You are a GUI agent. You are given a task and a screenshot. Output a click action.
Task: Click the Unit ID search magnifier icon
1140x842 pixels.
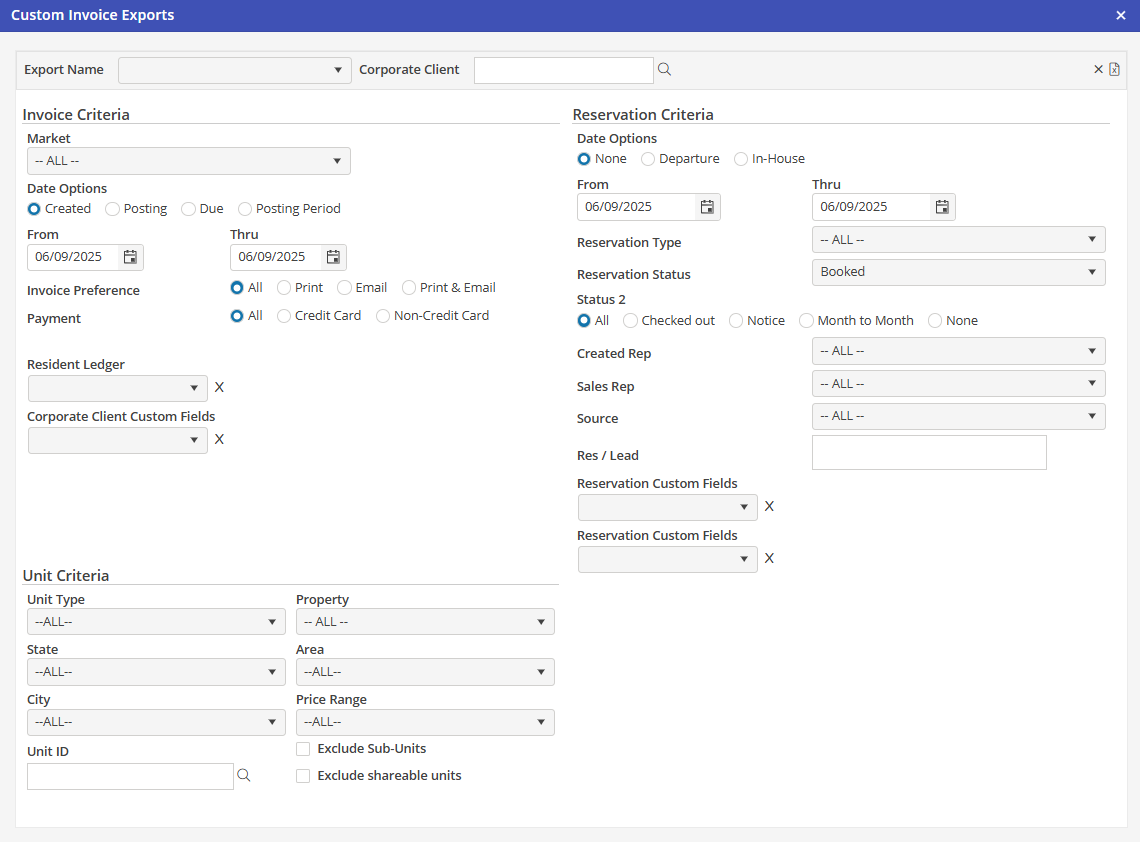(243, 775)
